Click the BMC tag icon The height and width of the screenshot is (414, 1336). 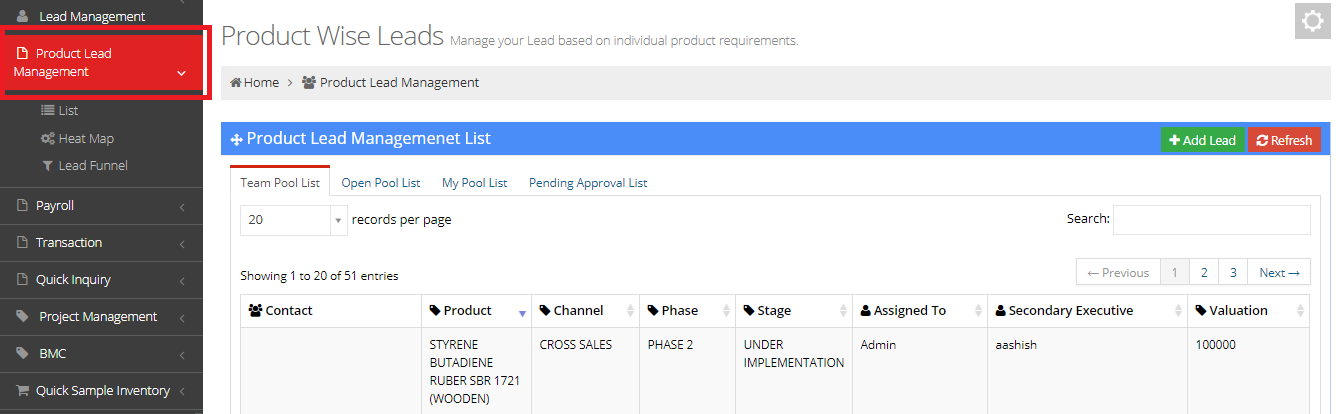click(x=22, y=354)
